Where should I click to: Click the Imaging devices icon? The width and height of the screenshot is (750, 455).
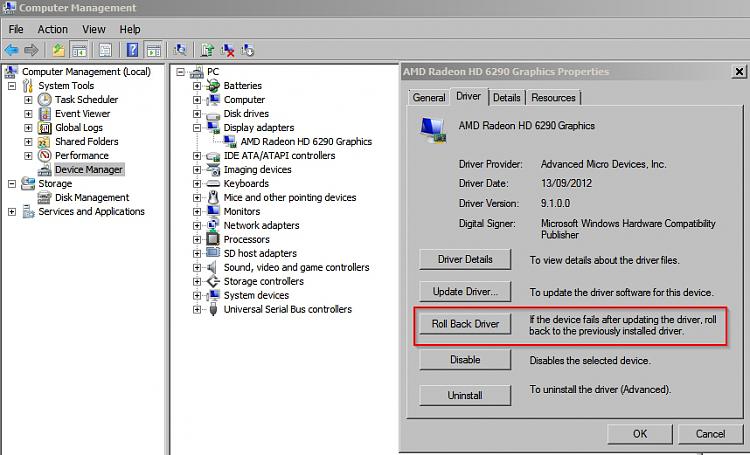click(213, 169)
